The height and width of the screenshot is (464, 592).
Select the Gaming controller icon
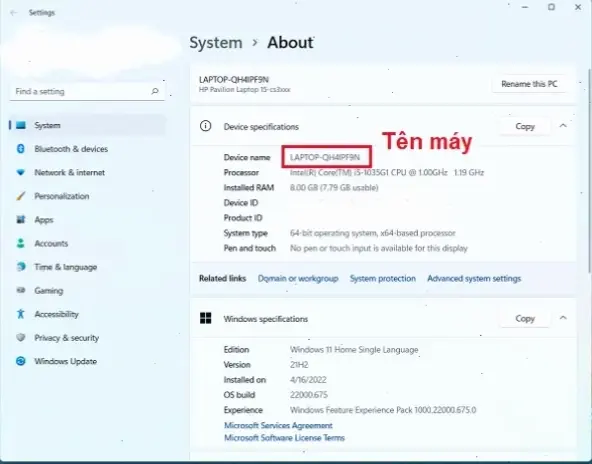coord(21,290)
